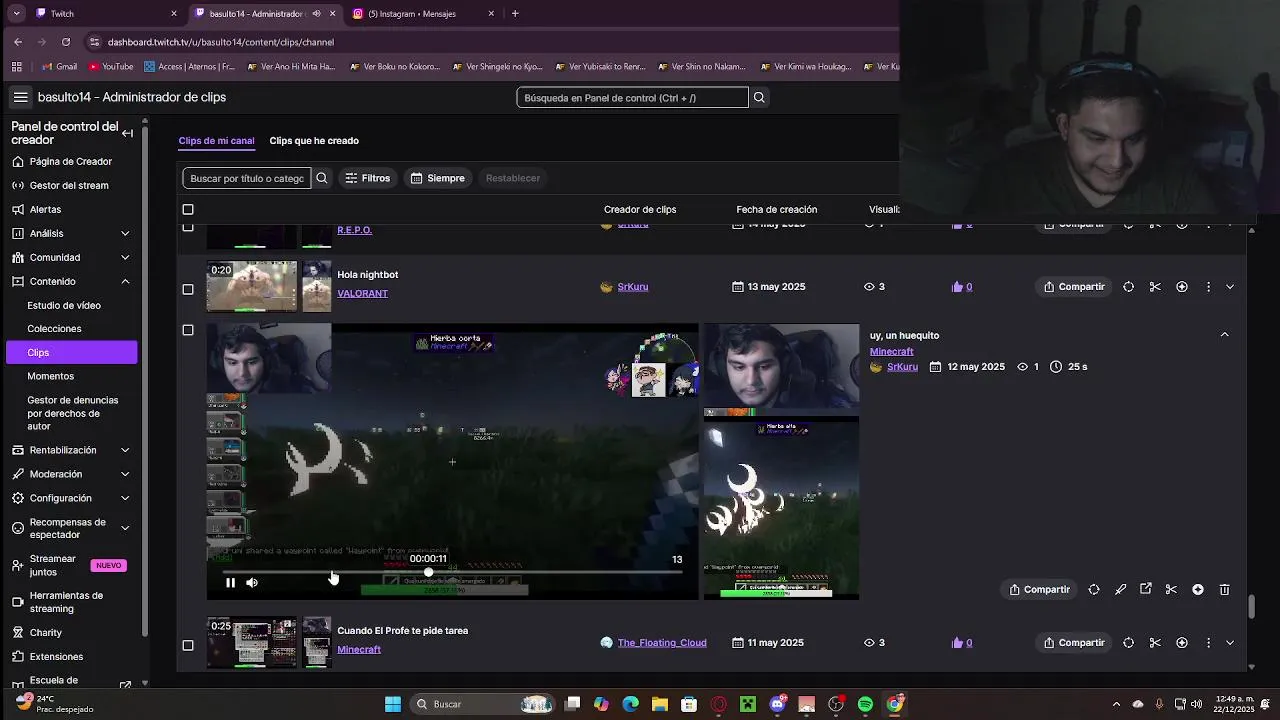Expand the Hola nightbot clip row

point(1230,287)
